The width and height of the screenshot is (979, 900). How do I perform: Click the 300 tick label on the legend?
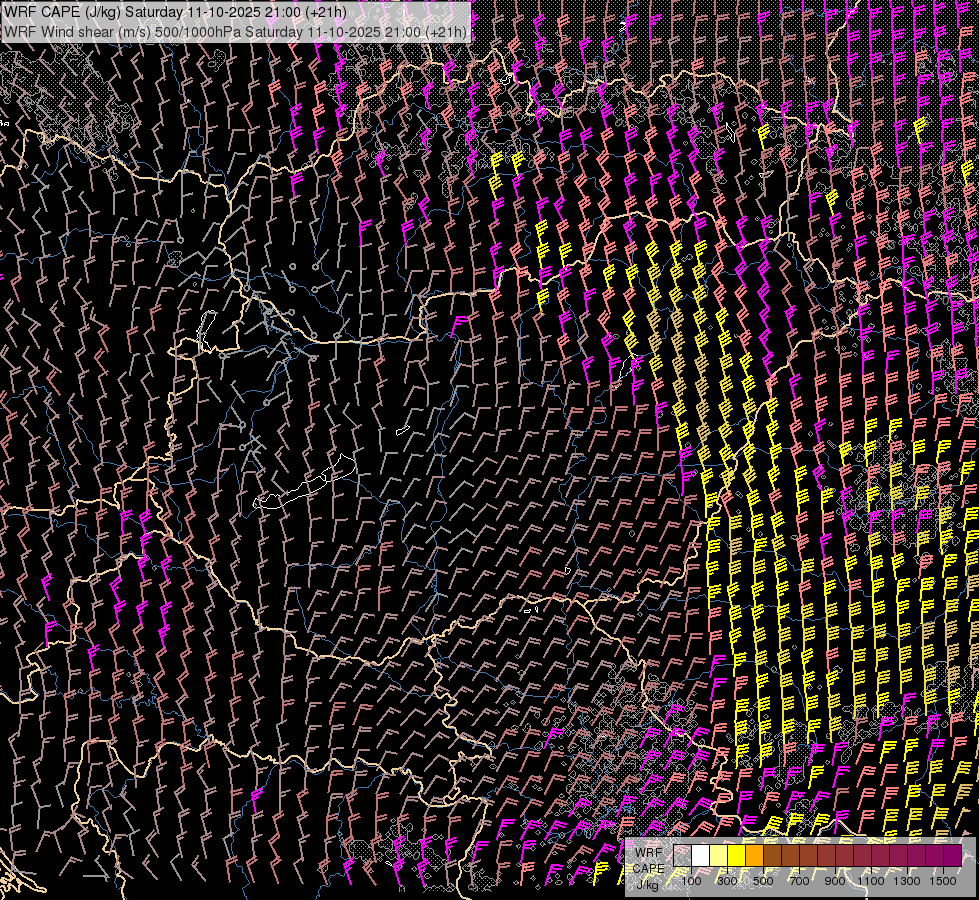click(727, 881)
